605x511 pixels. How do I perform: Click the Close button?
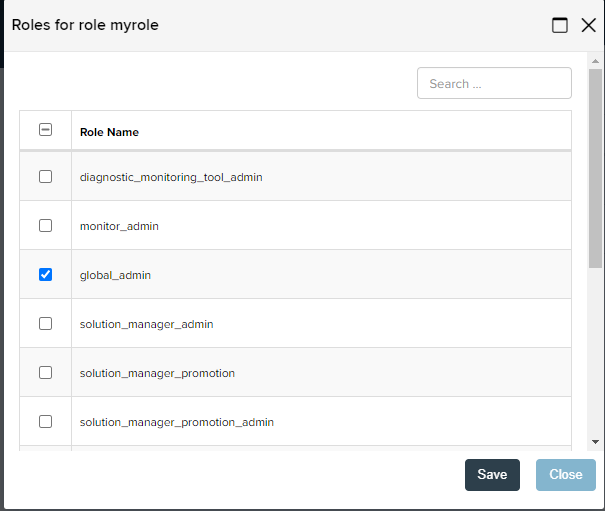coord(565,475)
